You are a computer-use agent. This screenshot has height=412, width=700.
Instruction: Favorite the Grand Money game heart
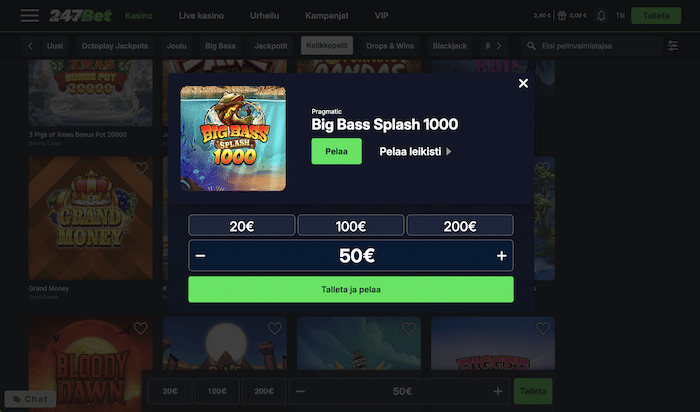click(x=141, y=168)
